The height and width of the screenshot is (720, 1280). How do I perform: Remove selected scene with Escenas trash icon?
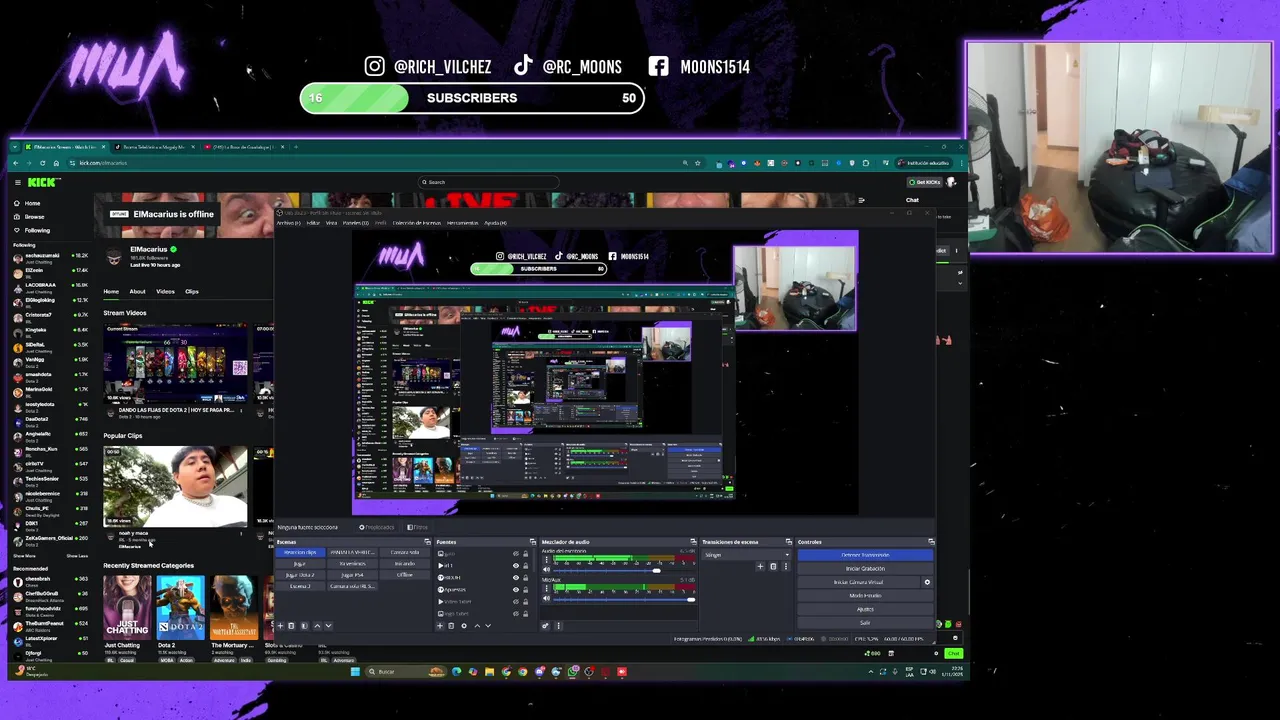click(x=291, y=626)
